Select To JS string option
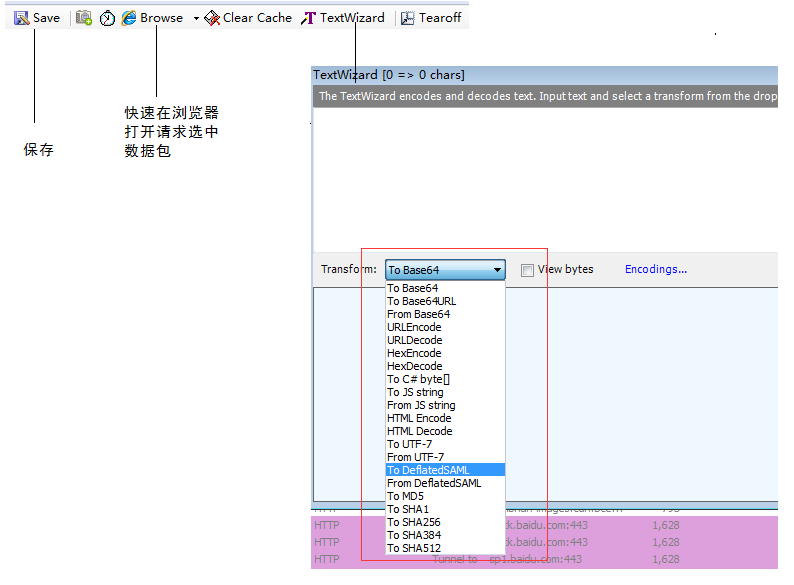Screen dimensions: 794x585 coord(445,392)
